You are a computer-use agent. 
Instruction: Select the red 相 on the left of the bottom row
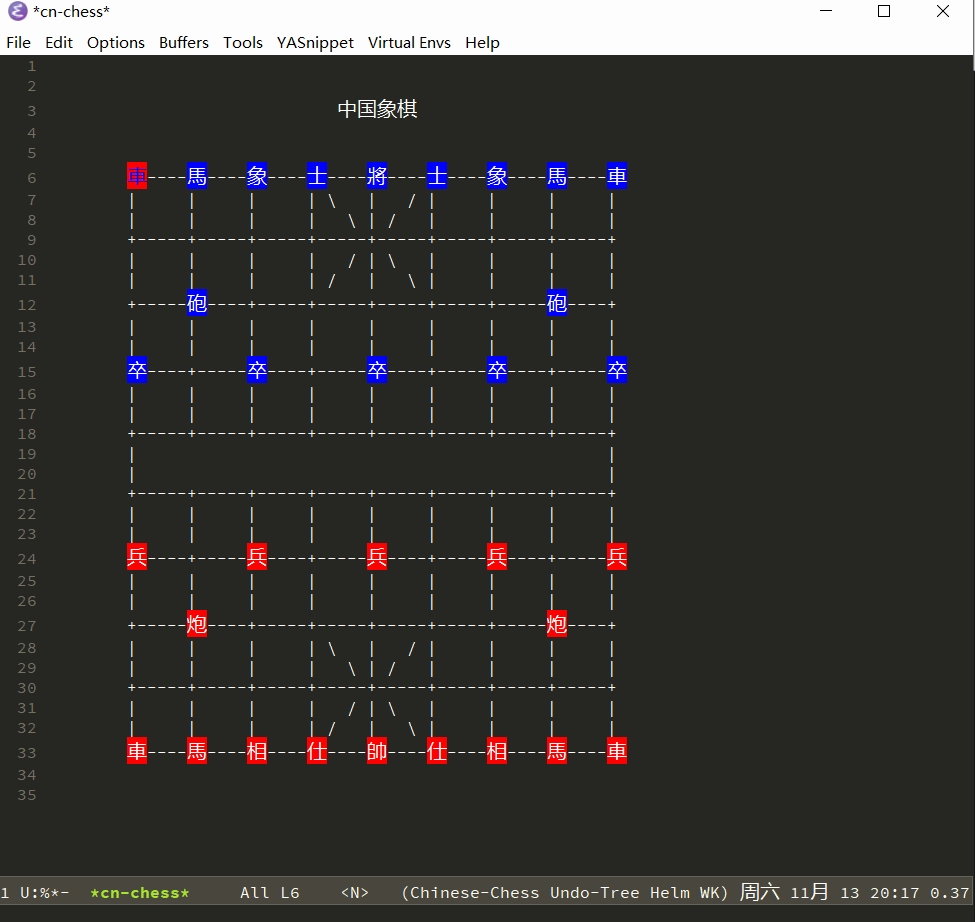(x=257, y=751)
